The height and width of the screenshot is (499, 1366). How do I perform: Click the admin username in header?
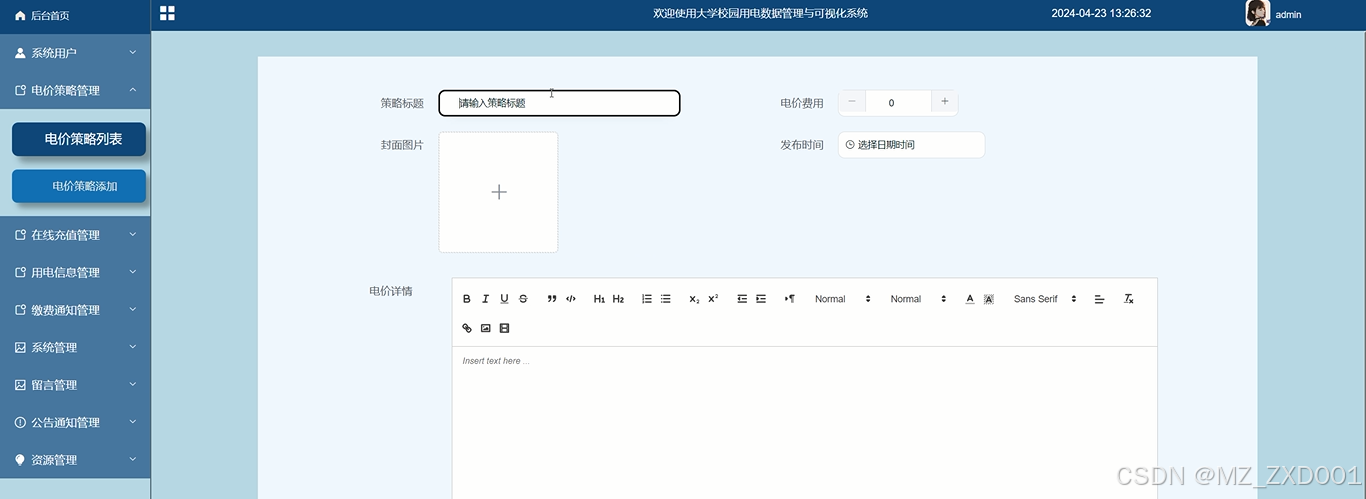(x=1288, y=15)
